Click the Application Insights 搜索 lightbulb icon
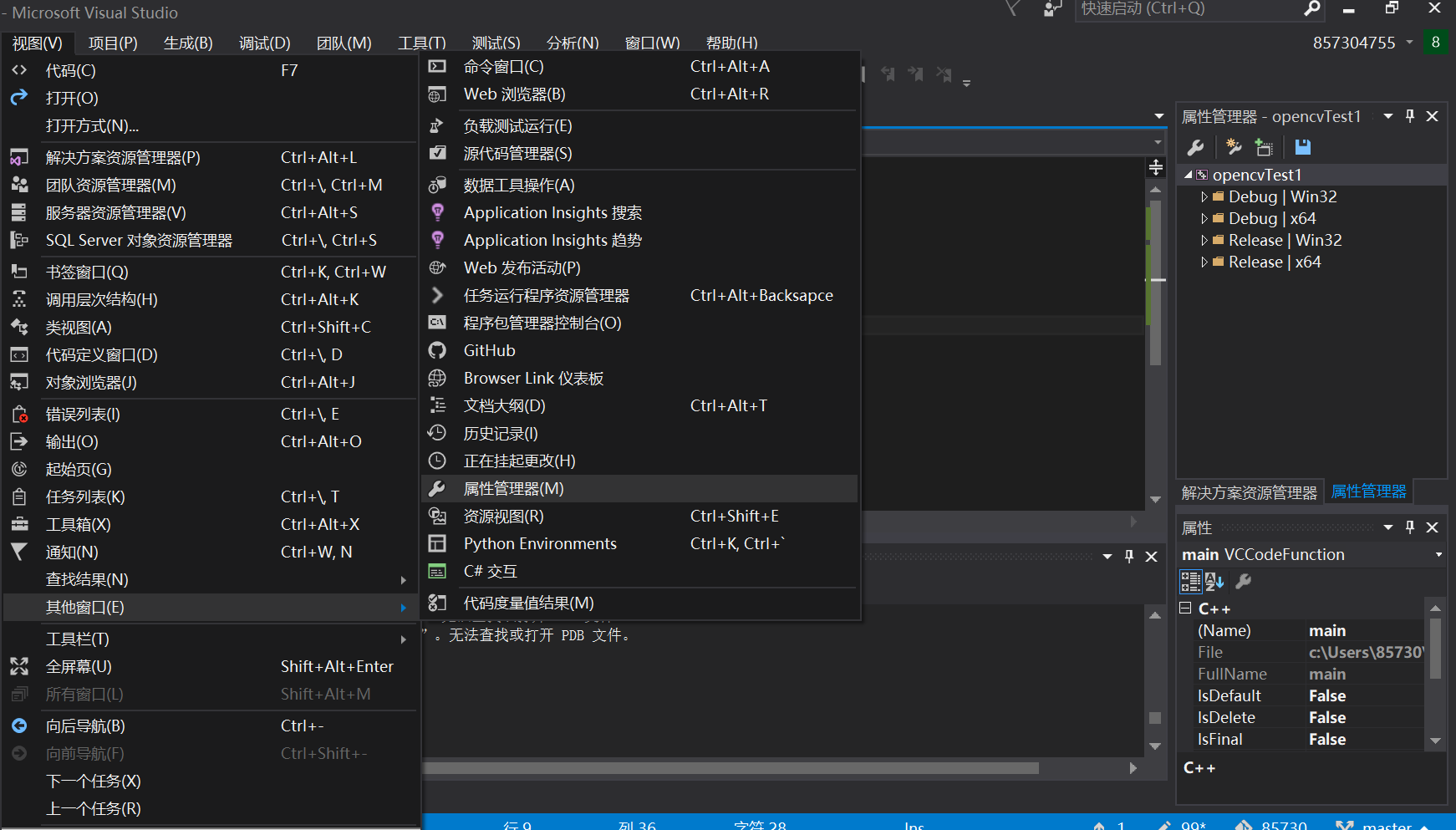 pyautogui.click(x=437, y=212)
